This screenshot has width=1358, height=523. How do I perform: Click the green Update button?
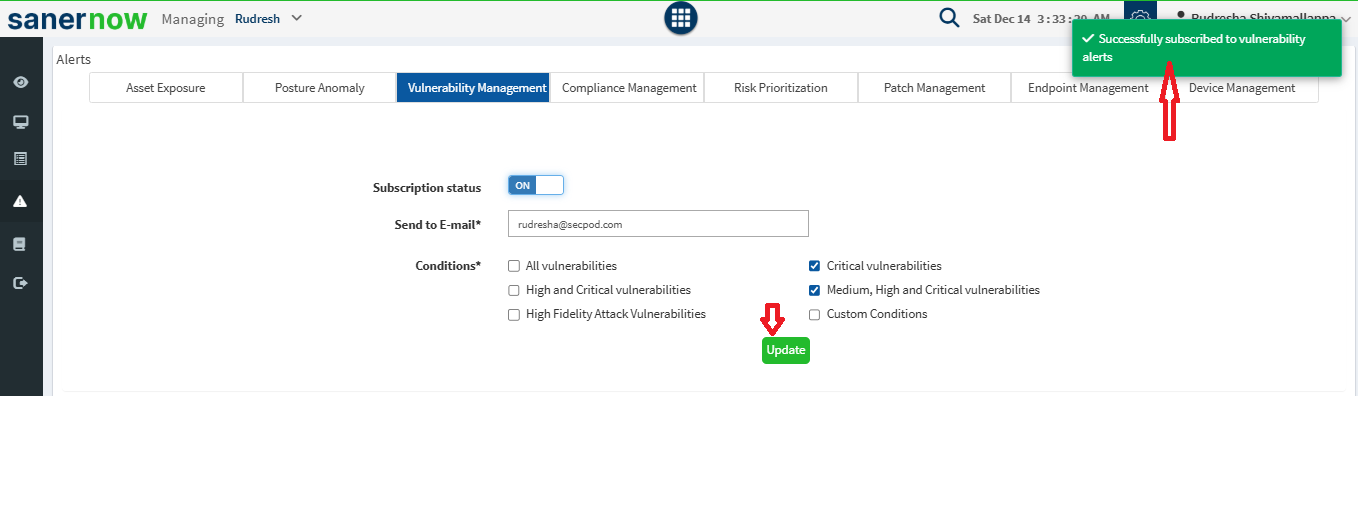click(x=785, y=350)
